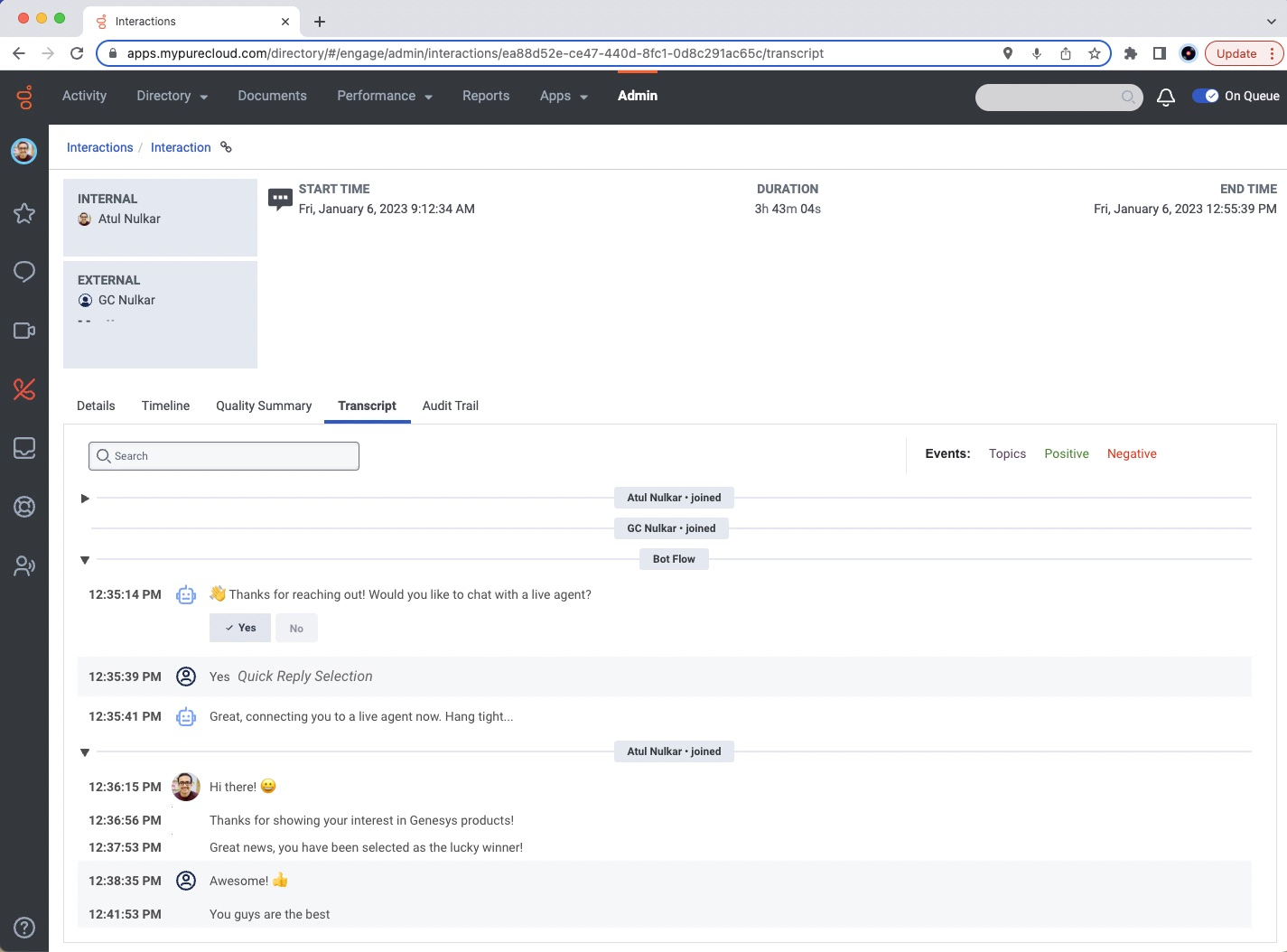Open the Directory dropdown menu
1287x952 pixels.
click(x=172, y=96)
